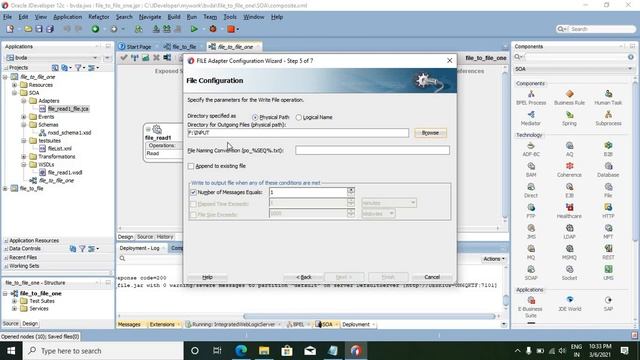Select the REST technology adapter

point(608,252)
